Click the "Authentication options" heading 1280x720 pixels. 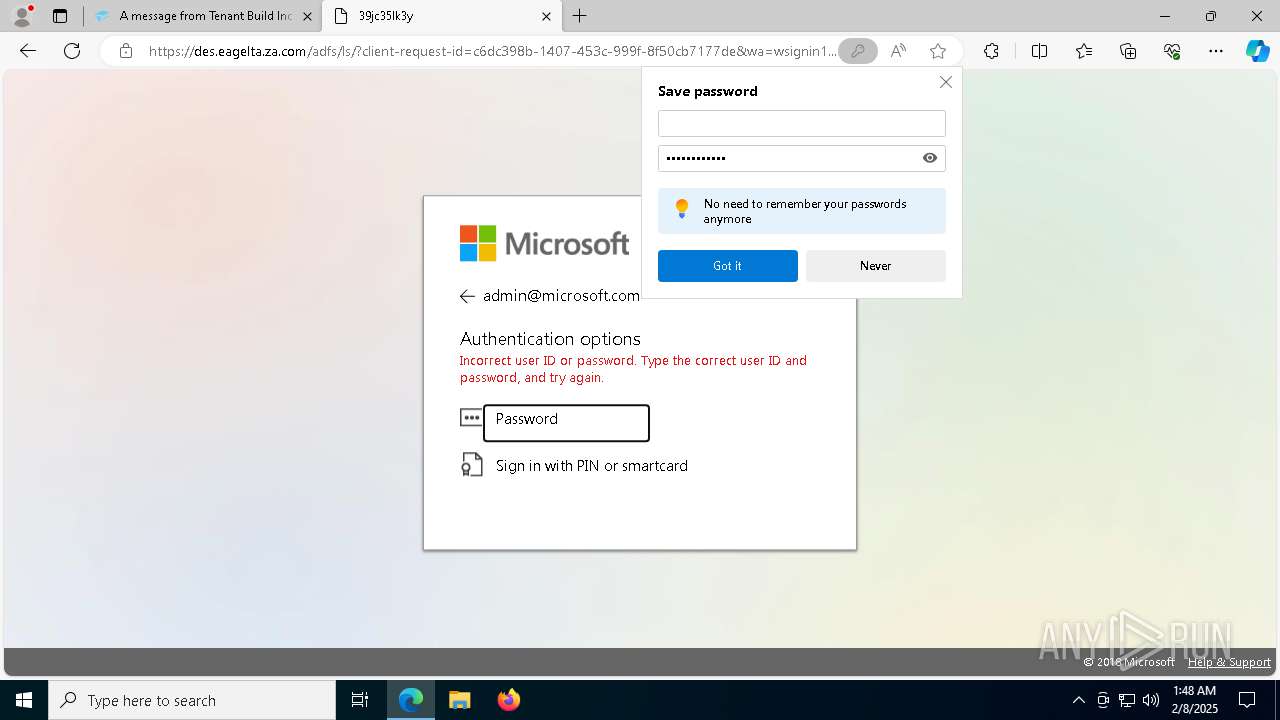click(x=550, y=339)
